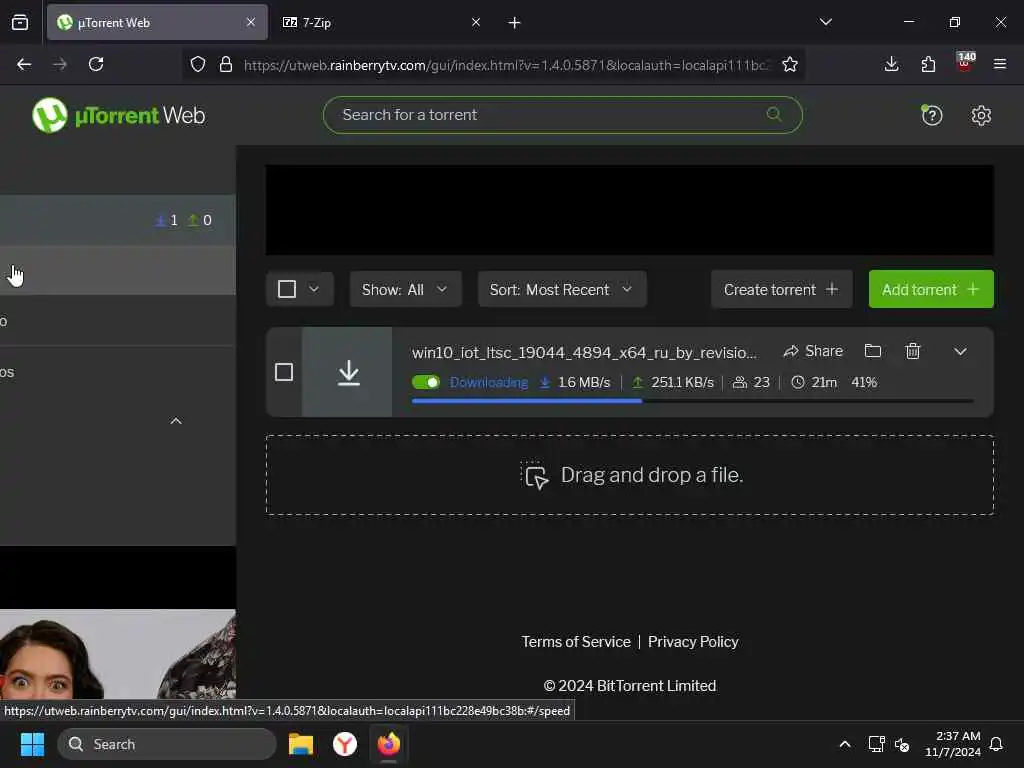Open a new browser tab

514,23
